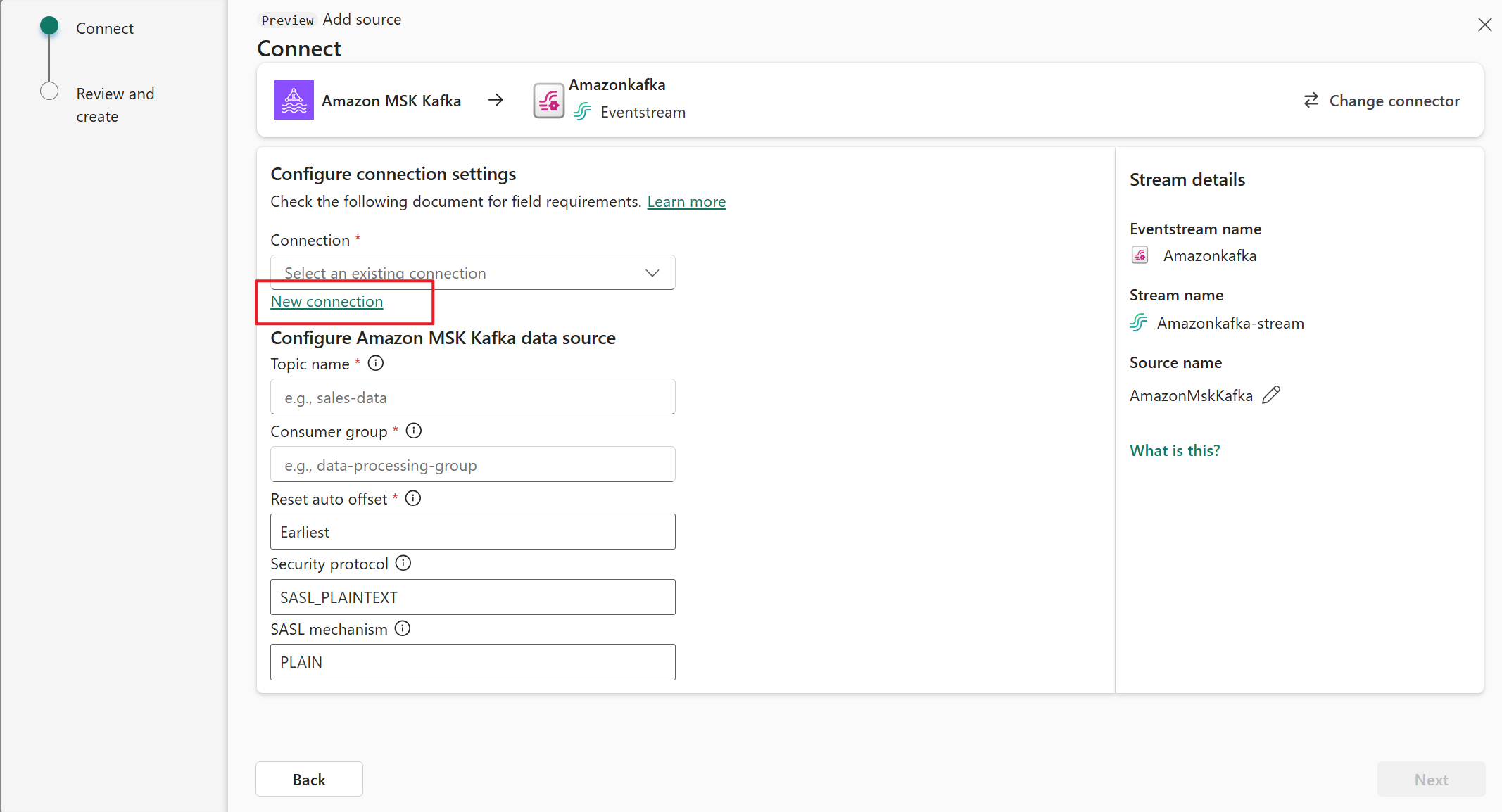Screen dimensions: 1502x812
Task: Click the Learn more hyperlink
Action: point(687,201)
